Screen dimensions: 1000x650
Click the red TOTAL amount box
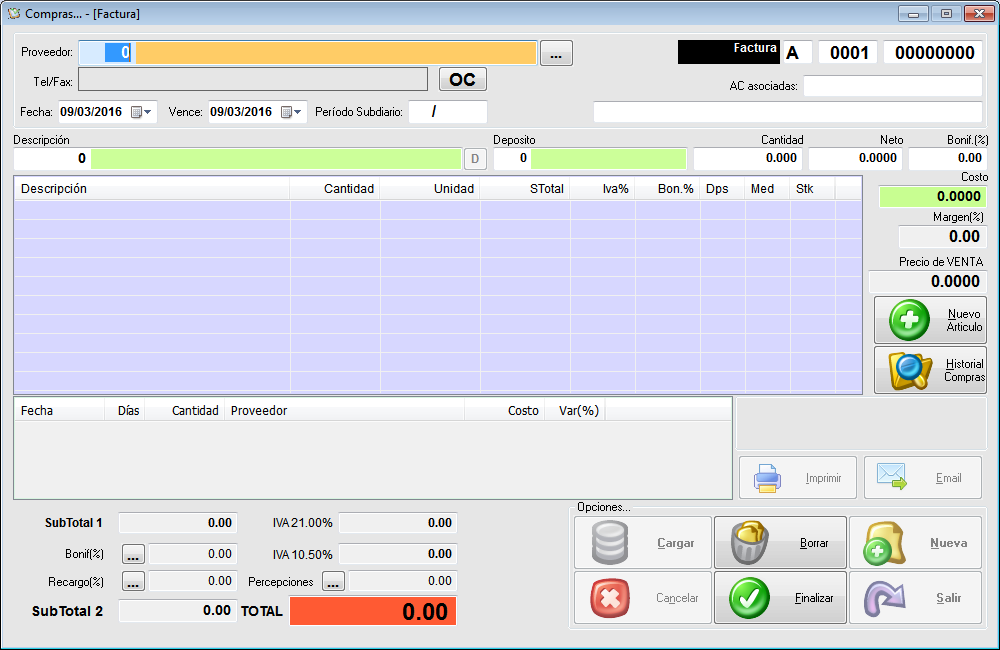coord(373,611)
